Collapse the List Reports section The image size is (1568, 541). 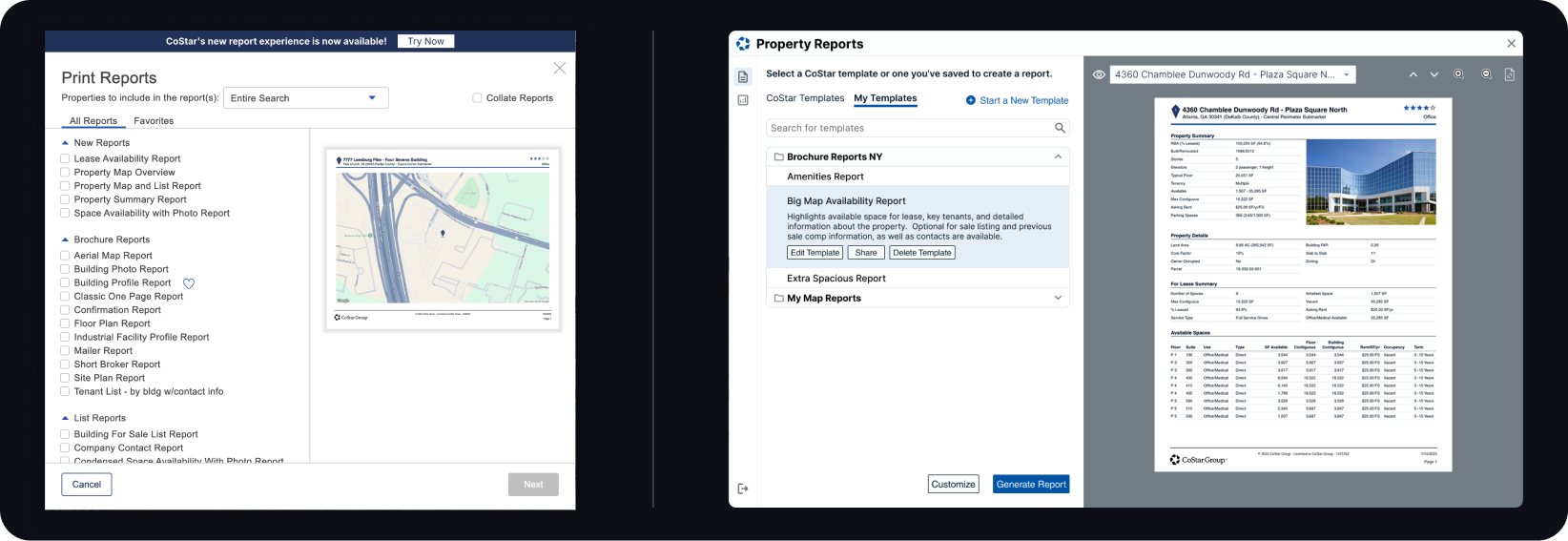[x=65, y=418]
